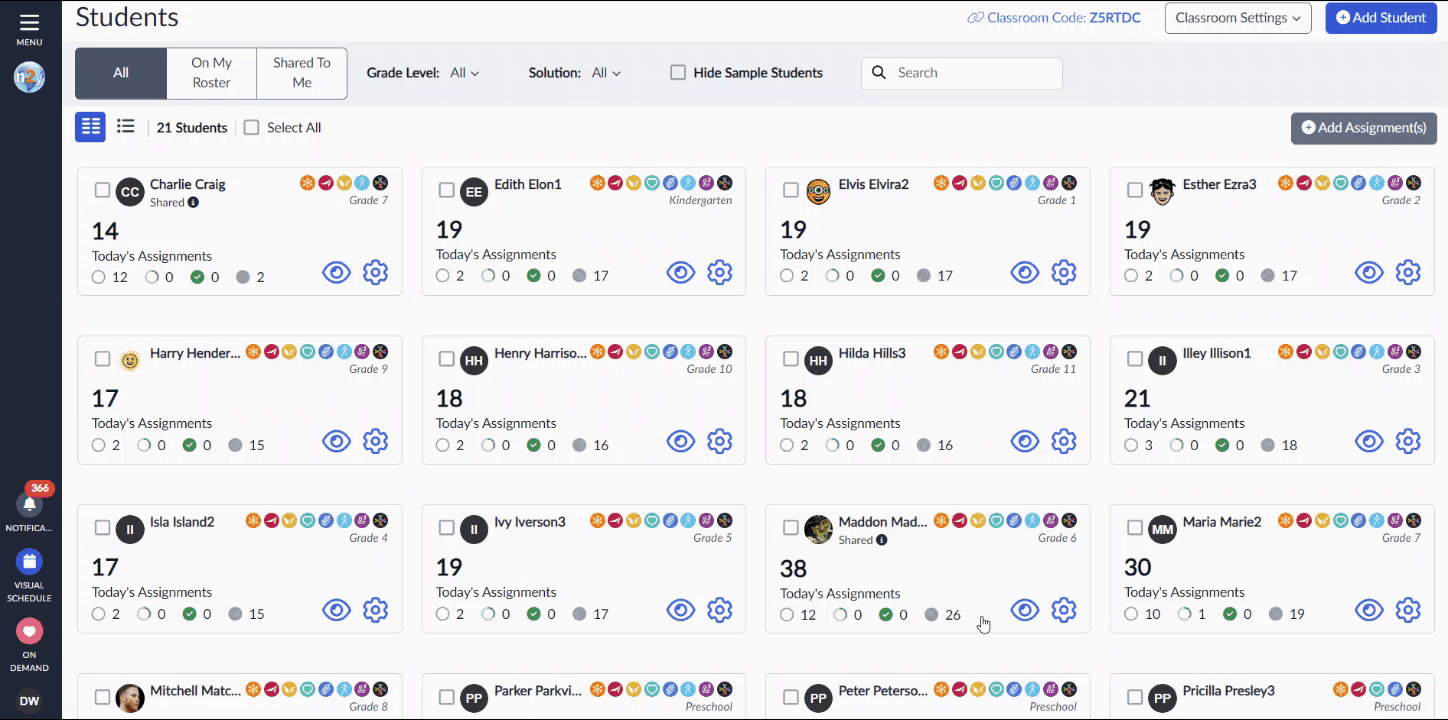
Task: Open settings gear for Edith Elon1
Action: tap(720, 272)
